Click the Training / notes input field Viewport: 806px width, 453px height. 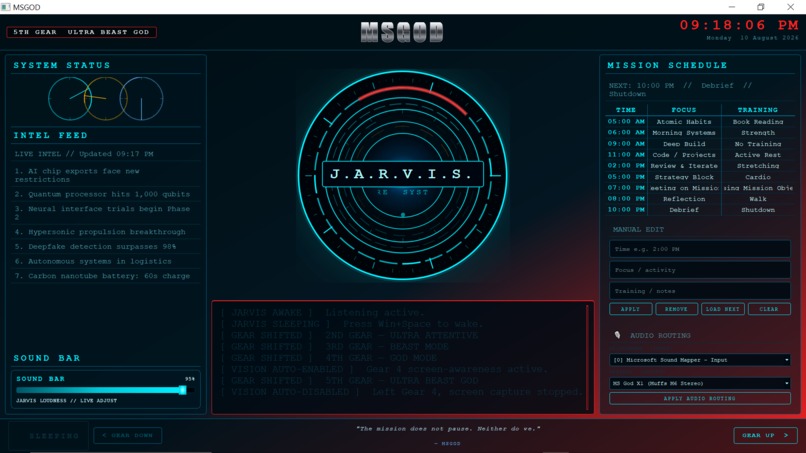tap(700, 291)
